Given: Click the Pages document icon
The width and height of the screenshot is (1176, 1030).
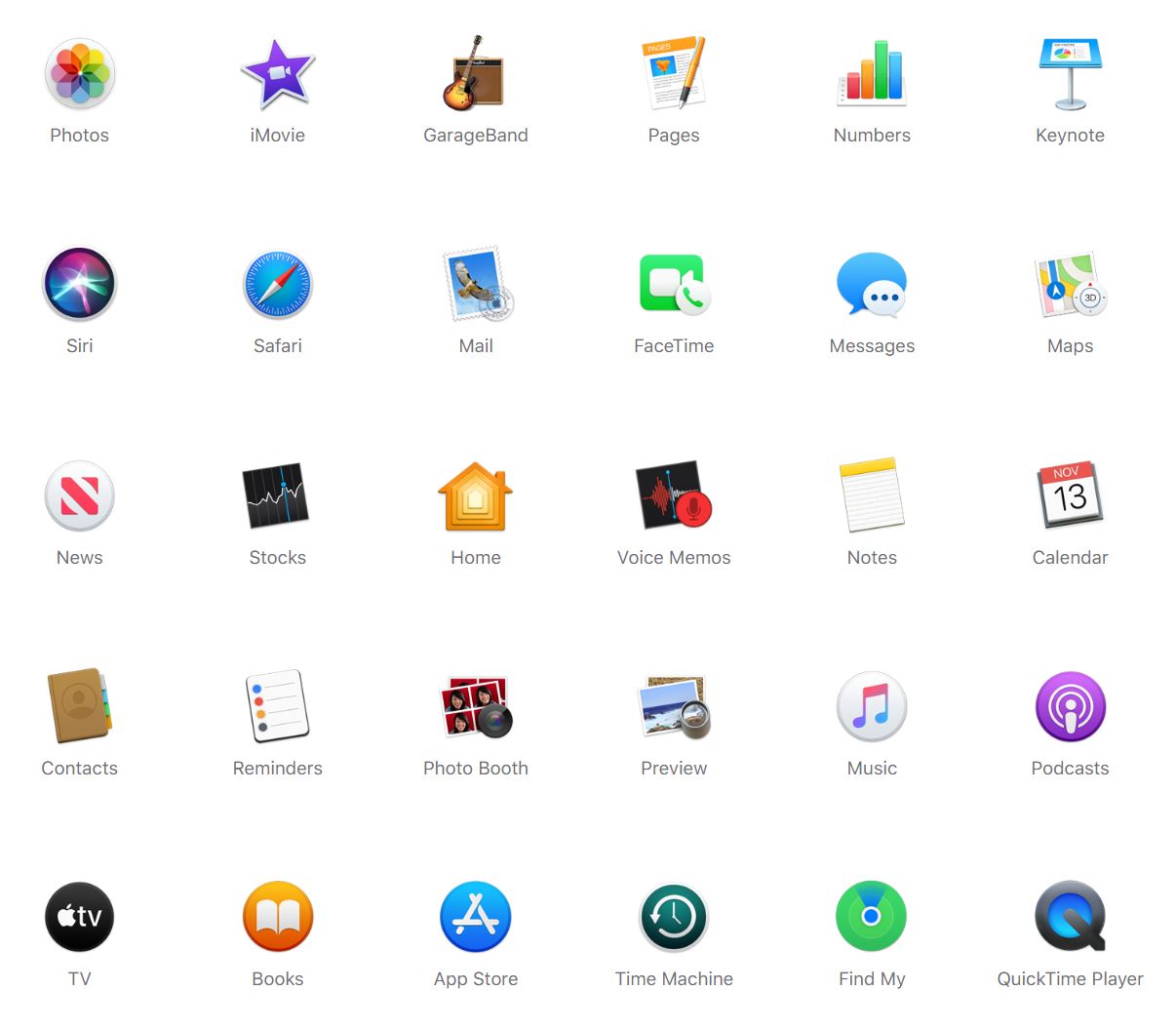Looking at the screenshot, I should pos(675,73).
